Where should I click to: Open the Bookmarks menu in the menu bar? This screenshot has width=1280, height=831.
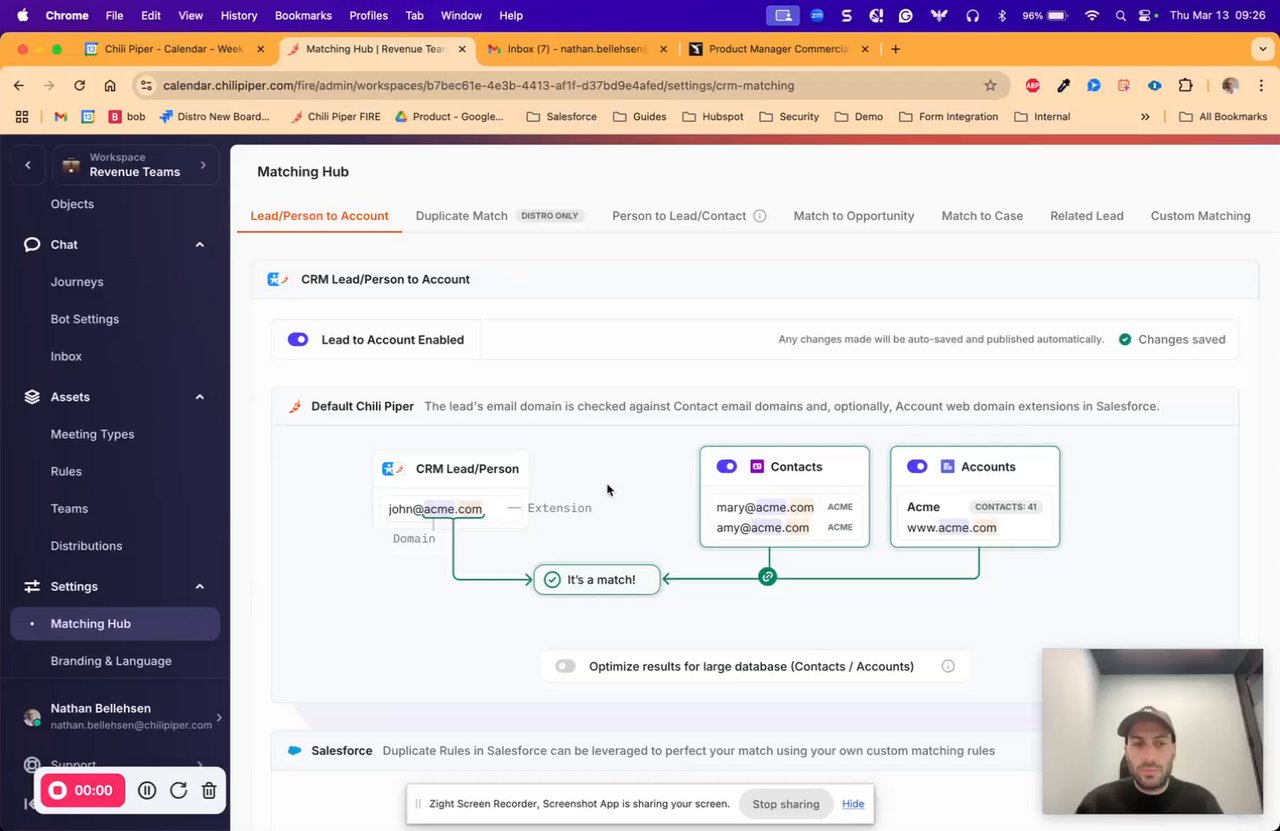tap(303, 16)
